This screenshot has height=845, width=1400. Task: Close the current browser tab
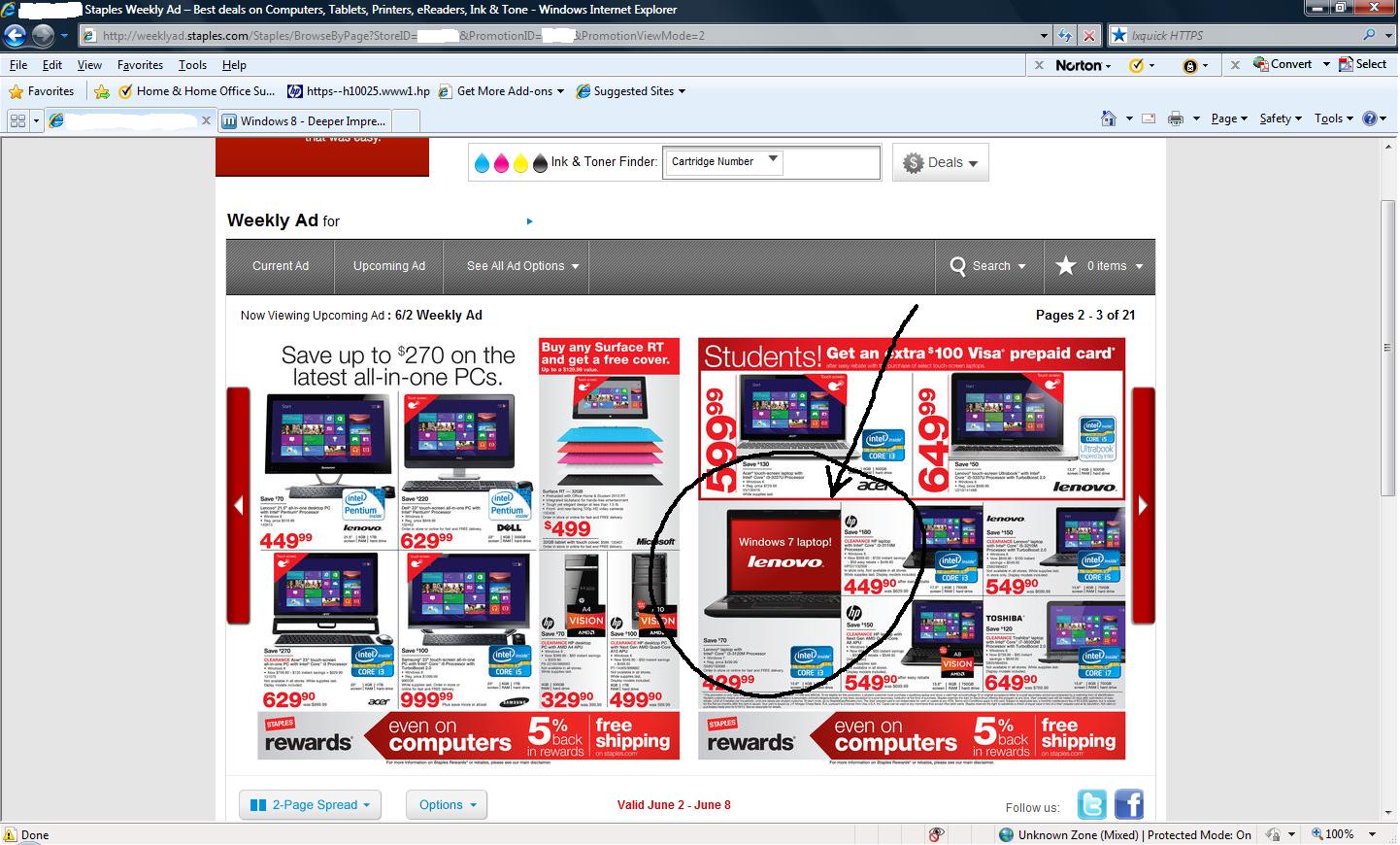pyautogui.click(x=206, y=120)
